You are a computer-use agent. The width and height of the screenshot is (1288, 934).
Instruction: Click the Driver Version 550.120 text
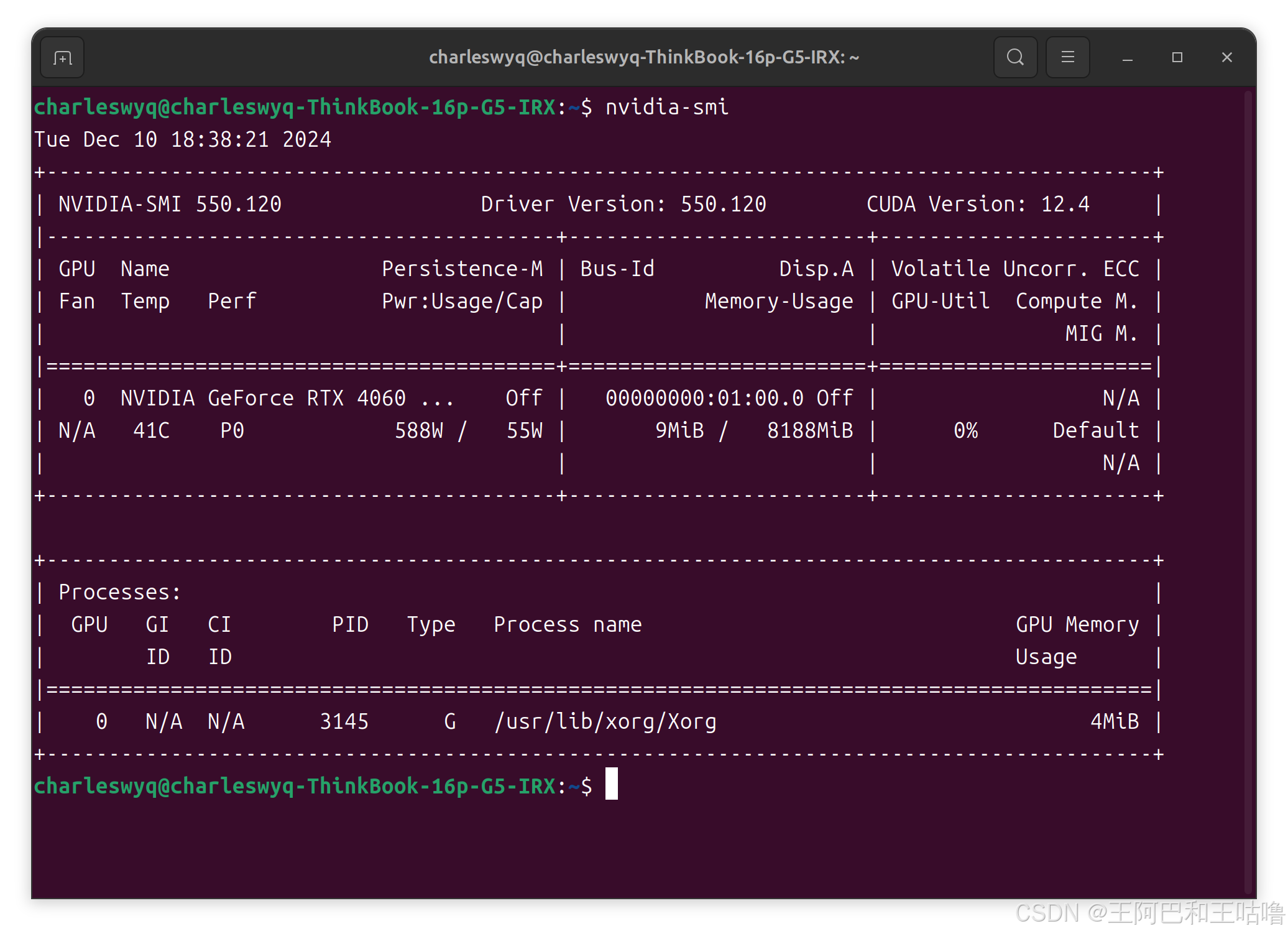[x=623, y=204]
